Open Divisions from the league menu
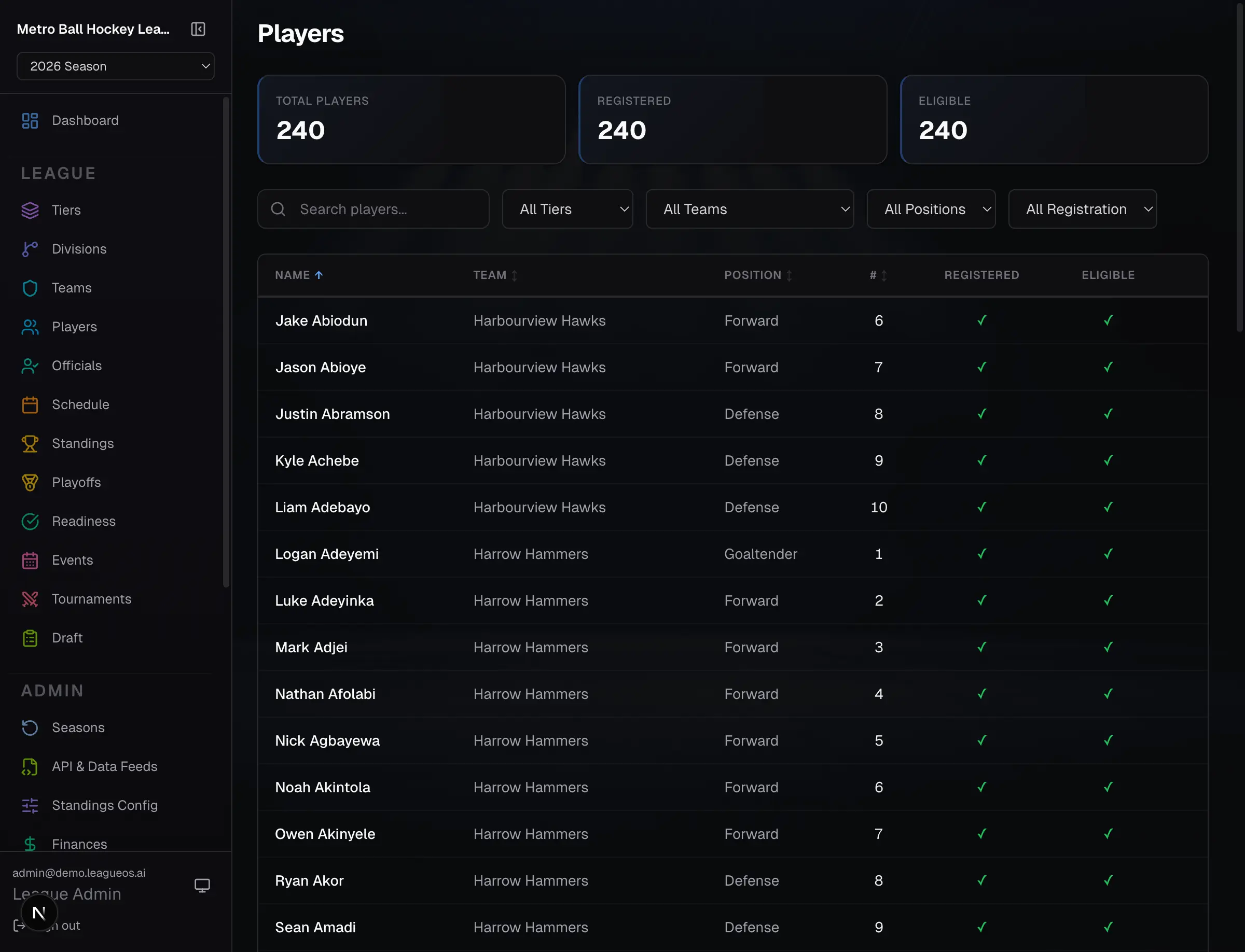The image size is (1245, 952). pos(79,248)
